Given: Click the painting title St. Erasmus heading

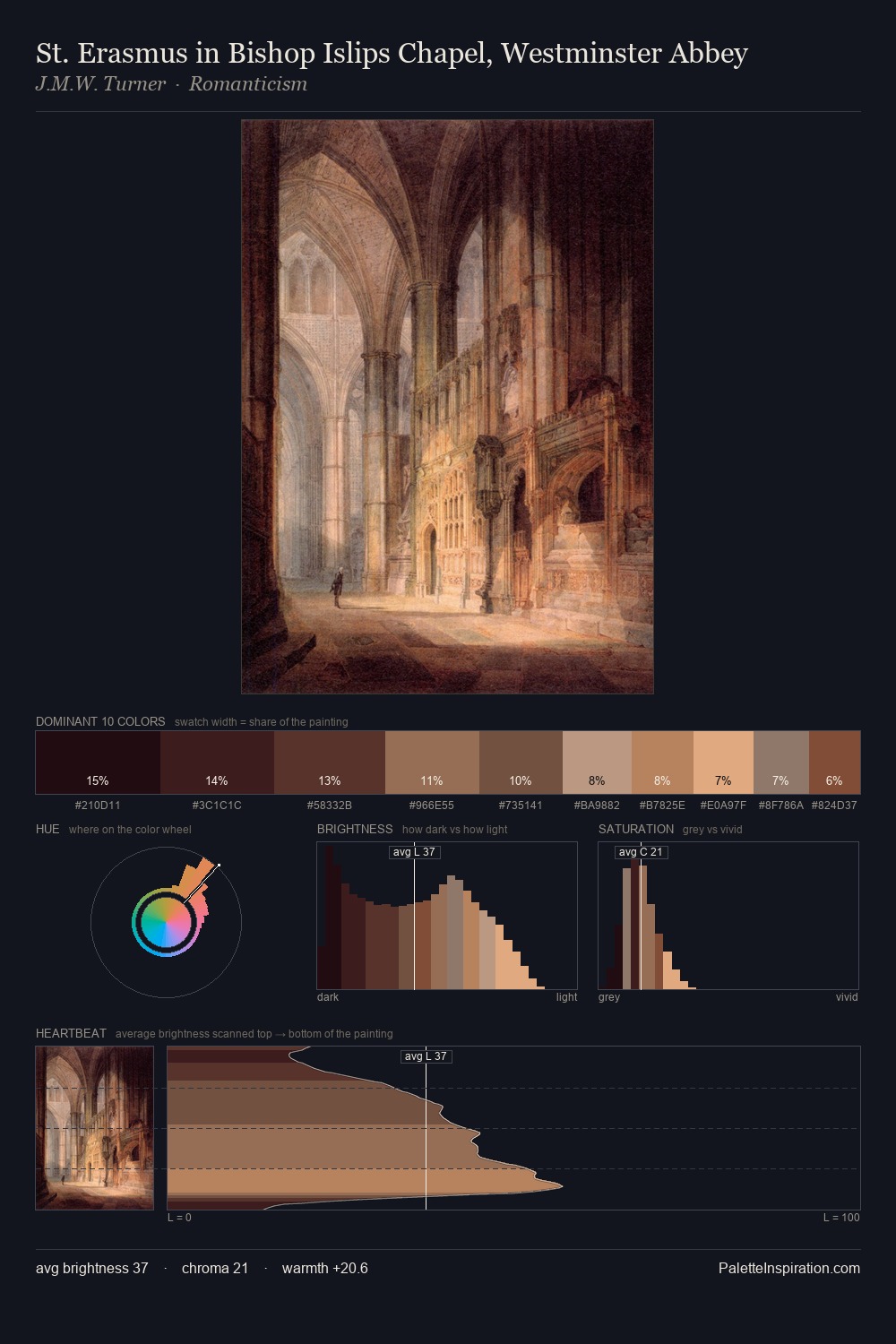Looking at the screenshot, I should [392, 54].
